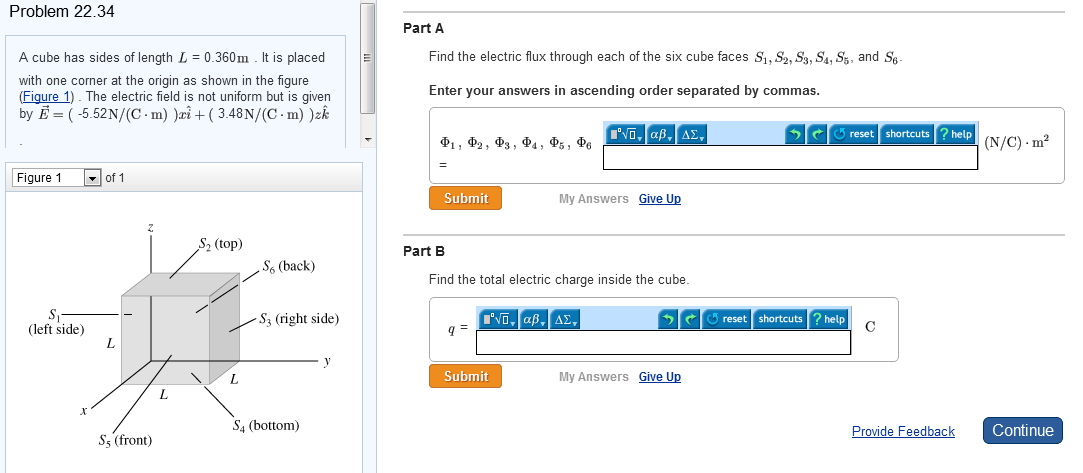
Task: Open the Figure 1 selector dropdown
Action: (92, 178)
